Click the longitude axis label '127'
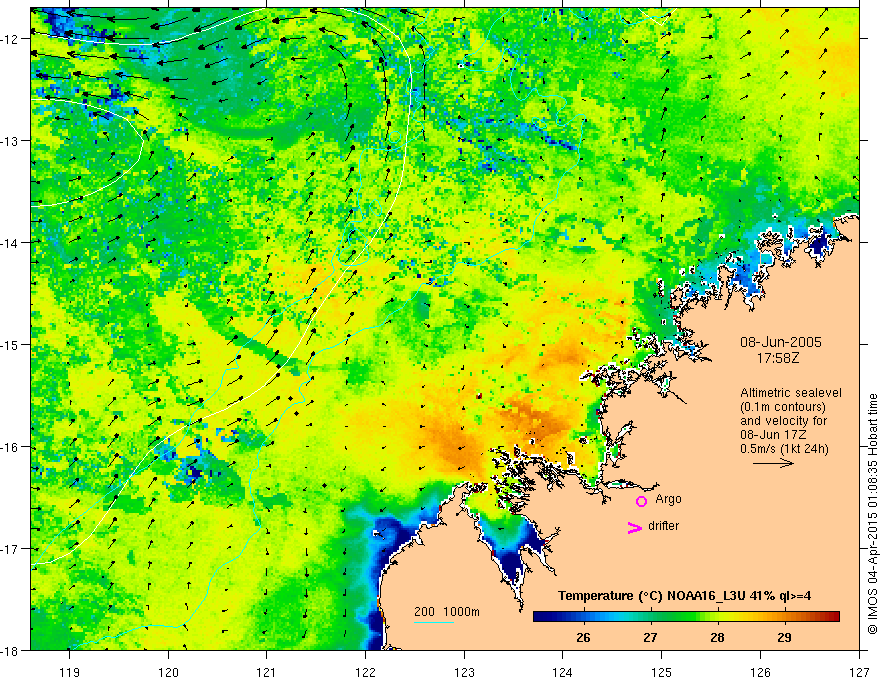Viewport: 880px width, 680px height. point(859,672)
